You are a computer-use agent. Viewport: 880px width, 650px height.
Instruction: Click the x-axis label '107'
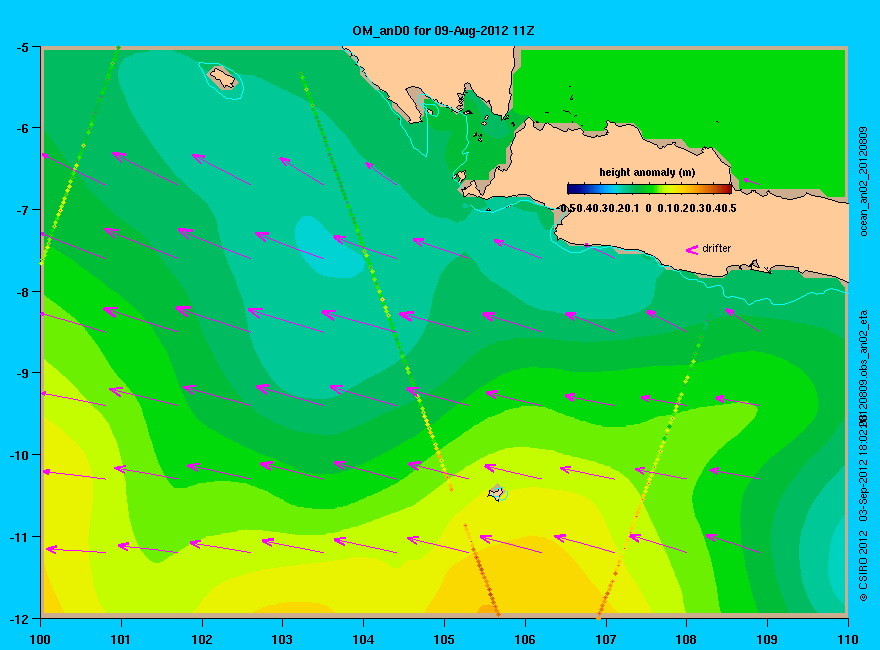pos(606,639)
